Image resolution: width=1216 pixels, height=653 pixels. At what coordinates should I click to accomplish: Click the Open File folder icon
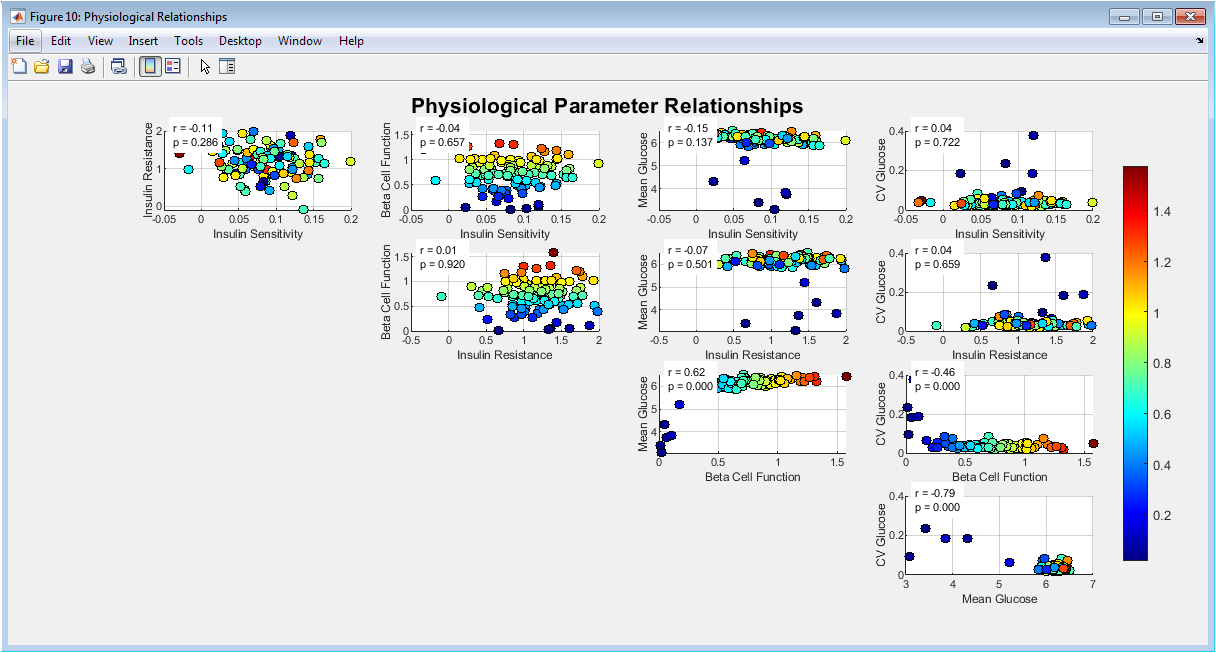[x=42, y=67]
